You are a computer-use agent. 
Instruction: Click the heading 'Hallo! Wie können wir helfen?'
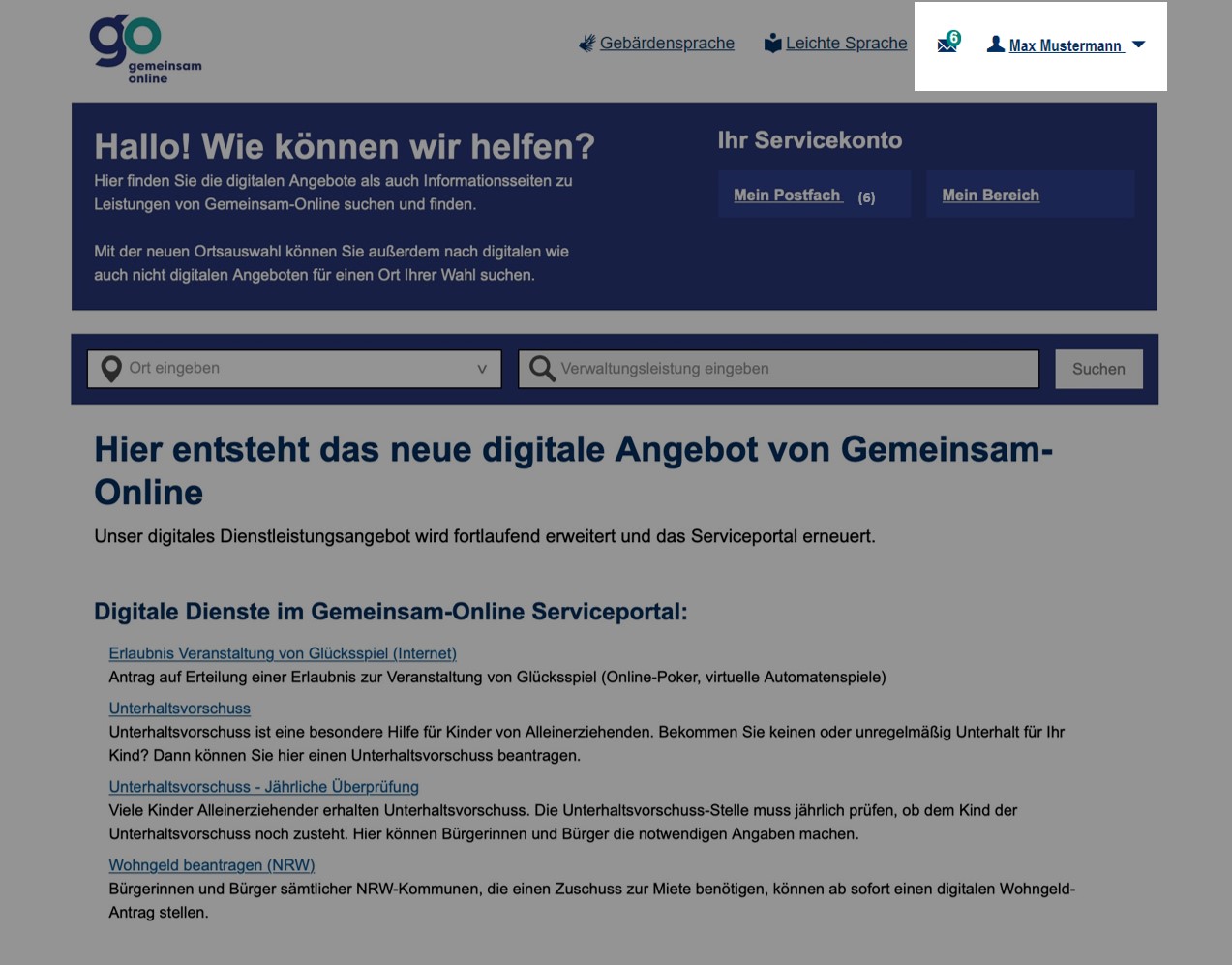pos(345,146)
